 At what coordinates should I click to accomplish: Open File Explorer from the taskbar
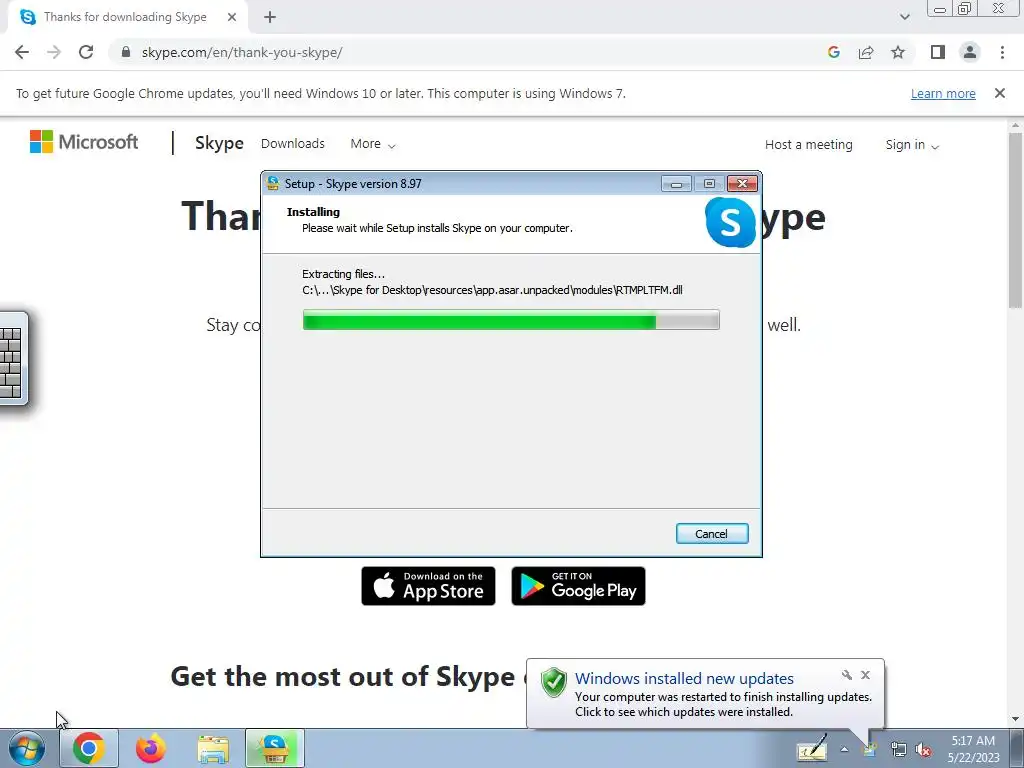(213, 748)
